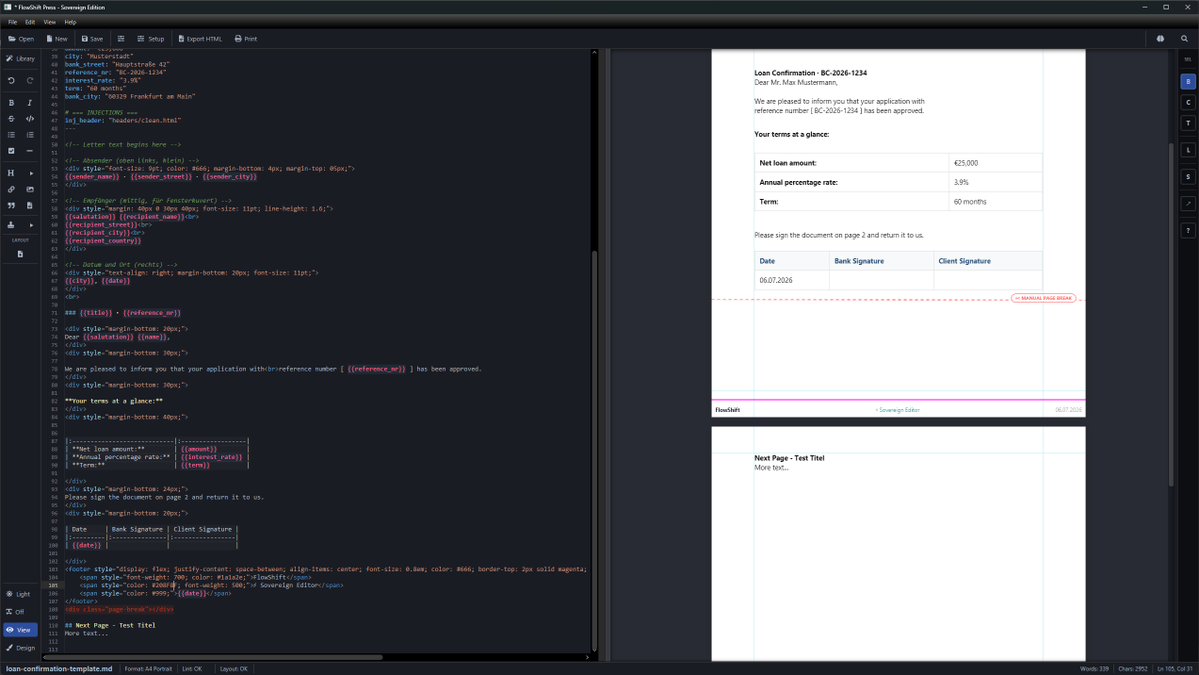Open help via the question mark button
1199x675 pixels.
(x=1188, y=230)
